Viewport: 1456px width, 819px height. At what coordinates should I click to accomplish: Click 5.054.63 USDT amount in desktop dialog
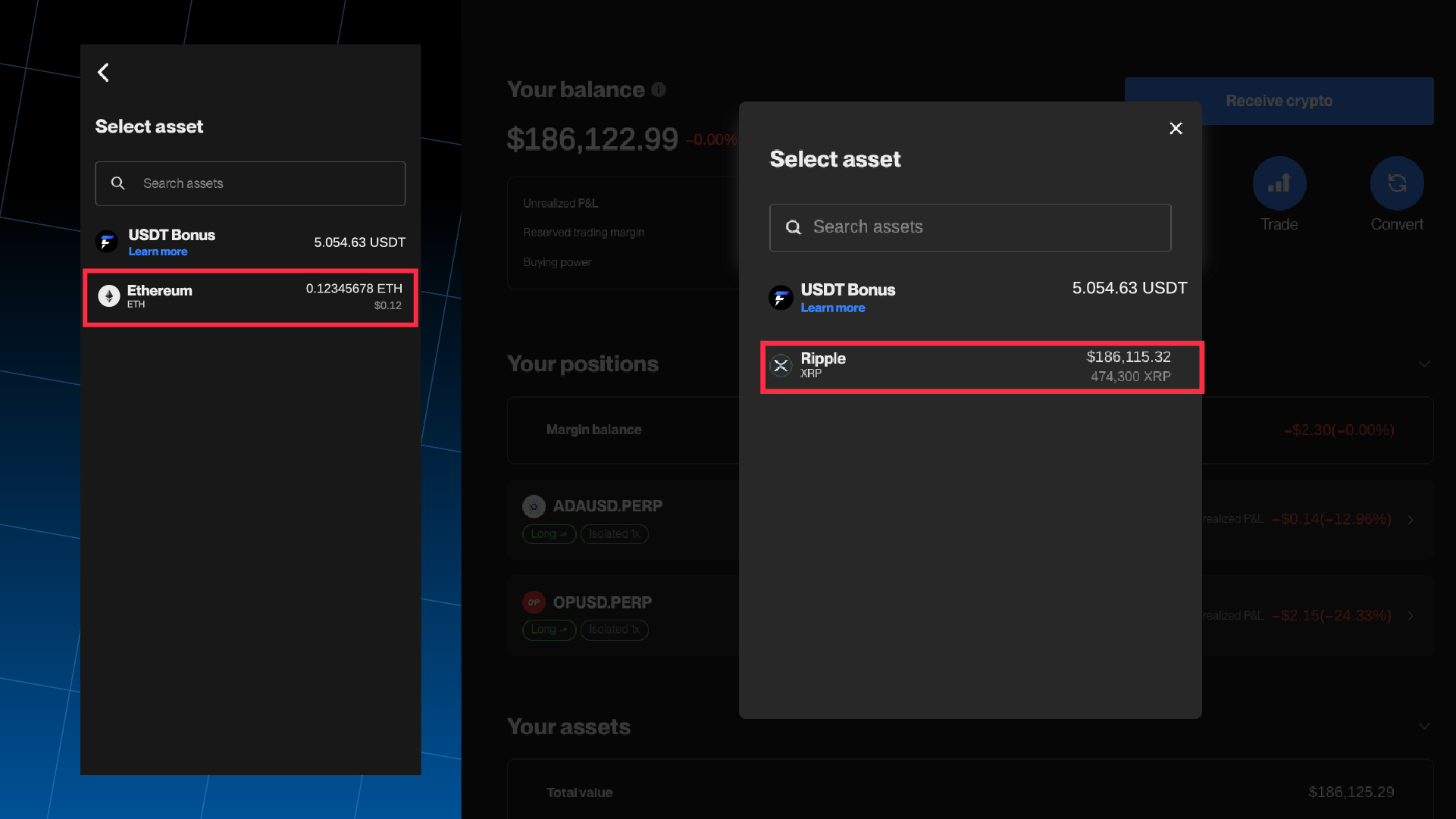click(1129, 288)
